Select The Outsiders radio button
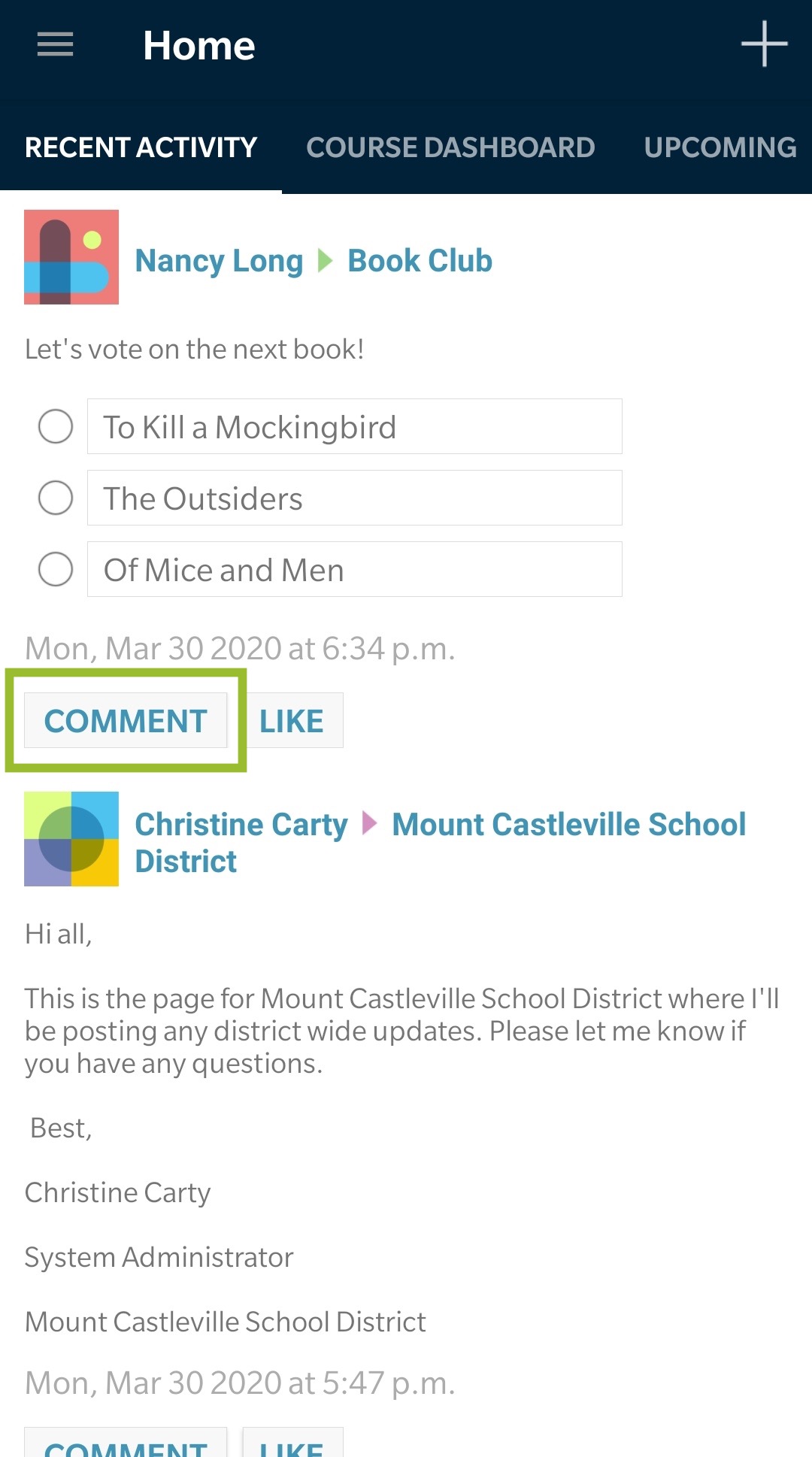Viewport: 812px width, 1457px height. click(x=56, y=498)
